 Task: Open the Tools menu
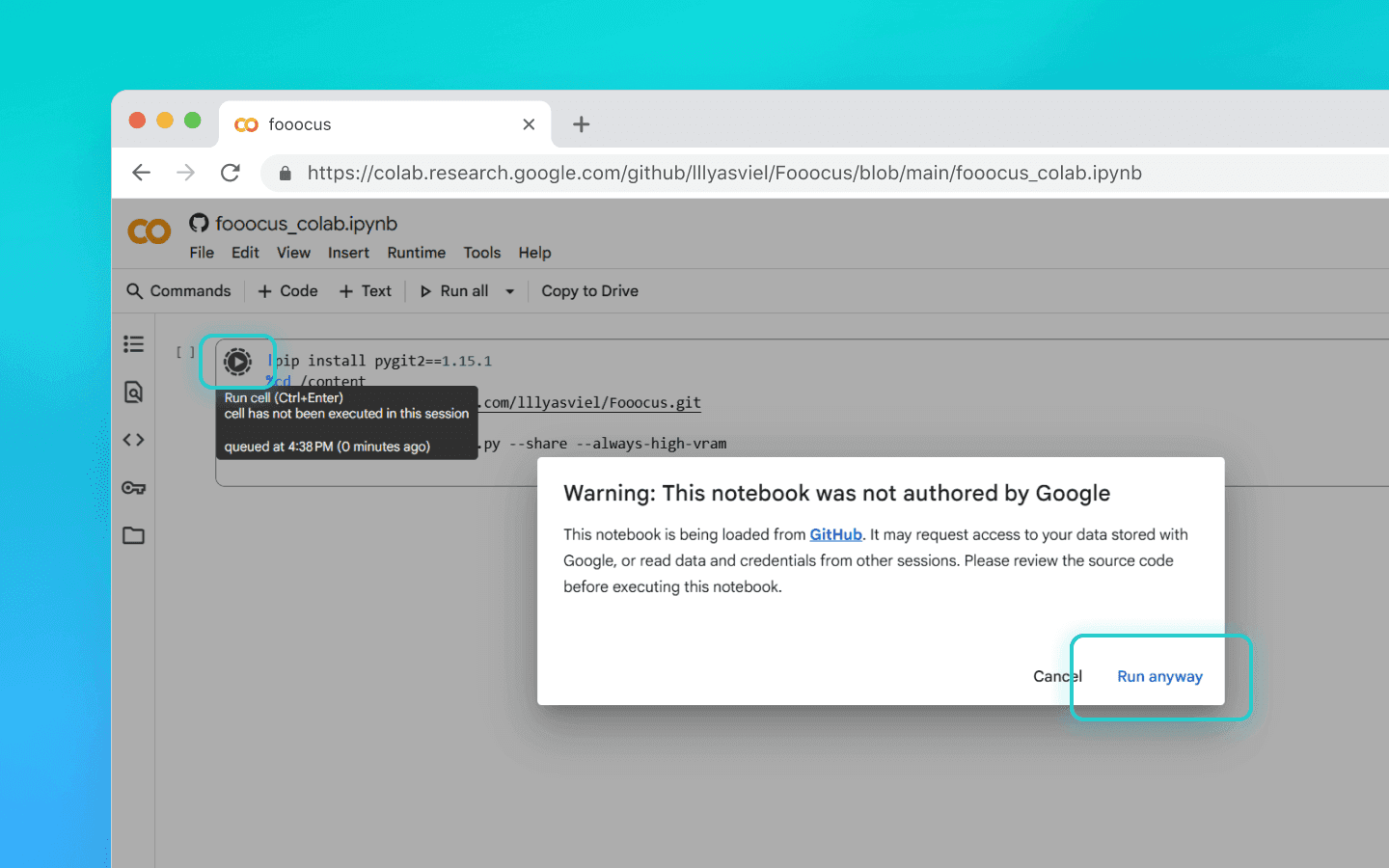(x=482, y=253)
